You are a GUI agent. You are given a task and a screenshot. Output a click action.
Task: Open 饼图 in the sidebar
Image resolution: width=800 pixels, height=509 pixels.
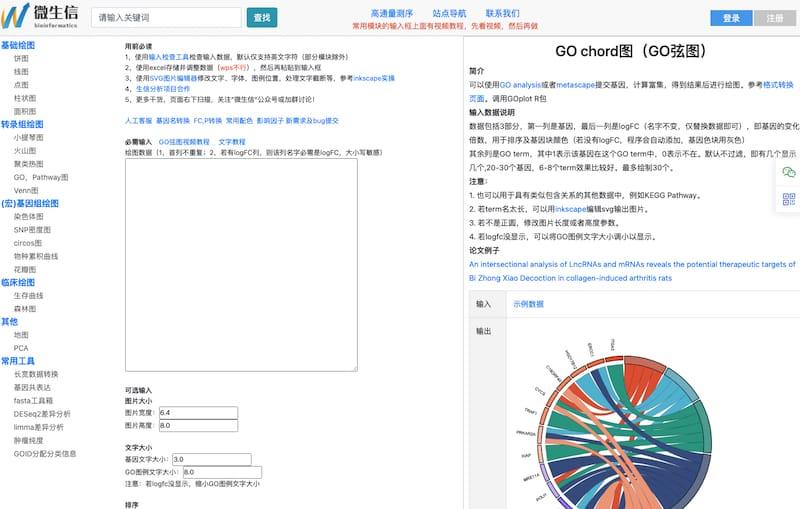click(21, 58)
